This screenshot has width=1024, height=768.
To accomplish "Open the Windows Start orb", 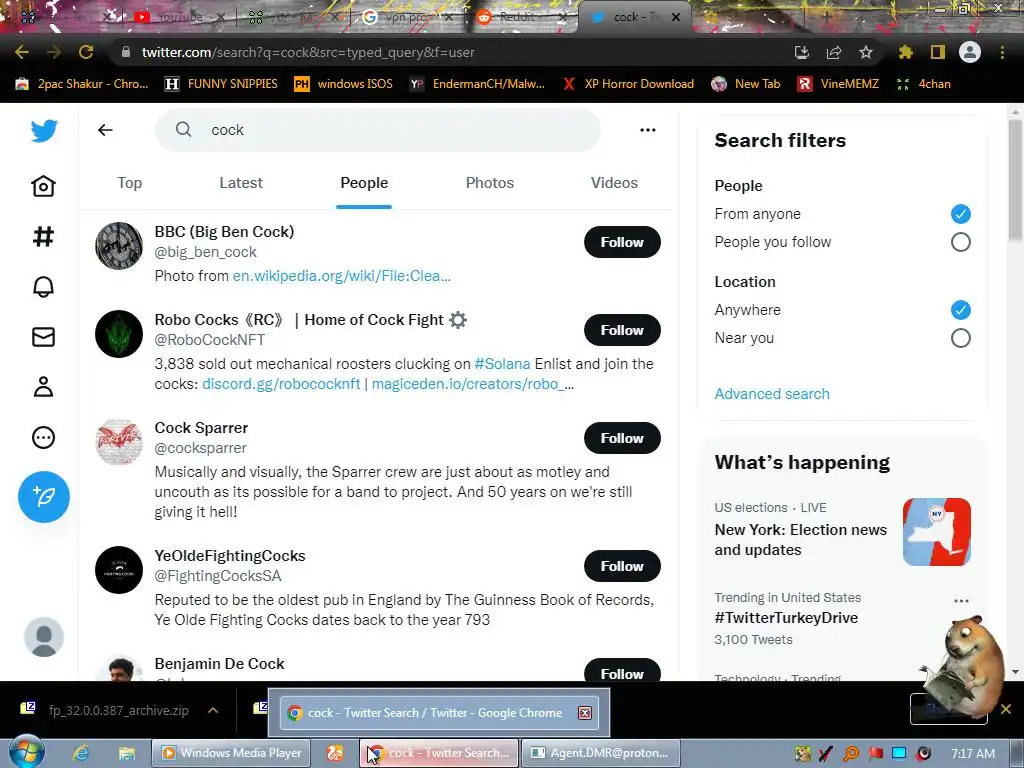I will click(27, 752).
